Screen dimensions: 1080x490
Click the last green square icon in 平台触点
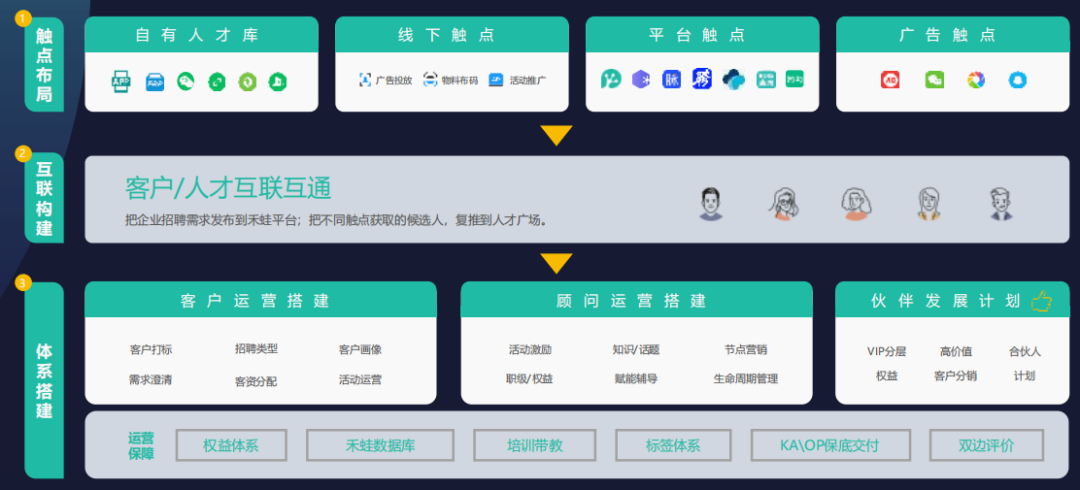[795, 79]
